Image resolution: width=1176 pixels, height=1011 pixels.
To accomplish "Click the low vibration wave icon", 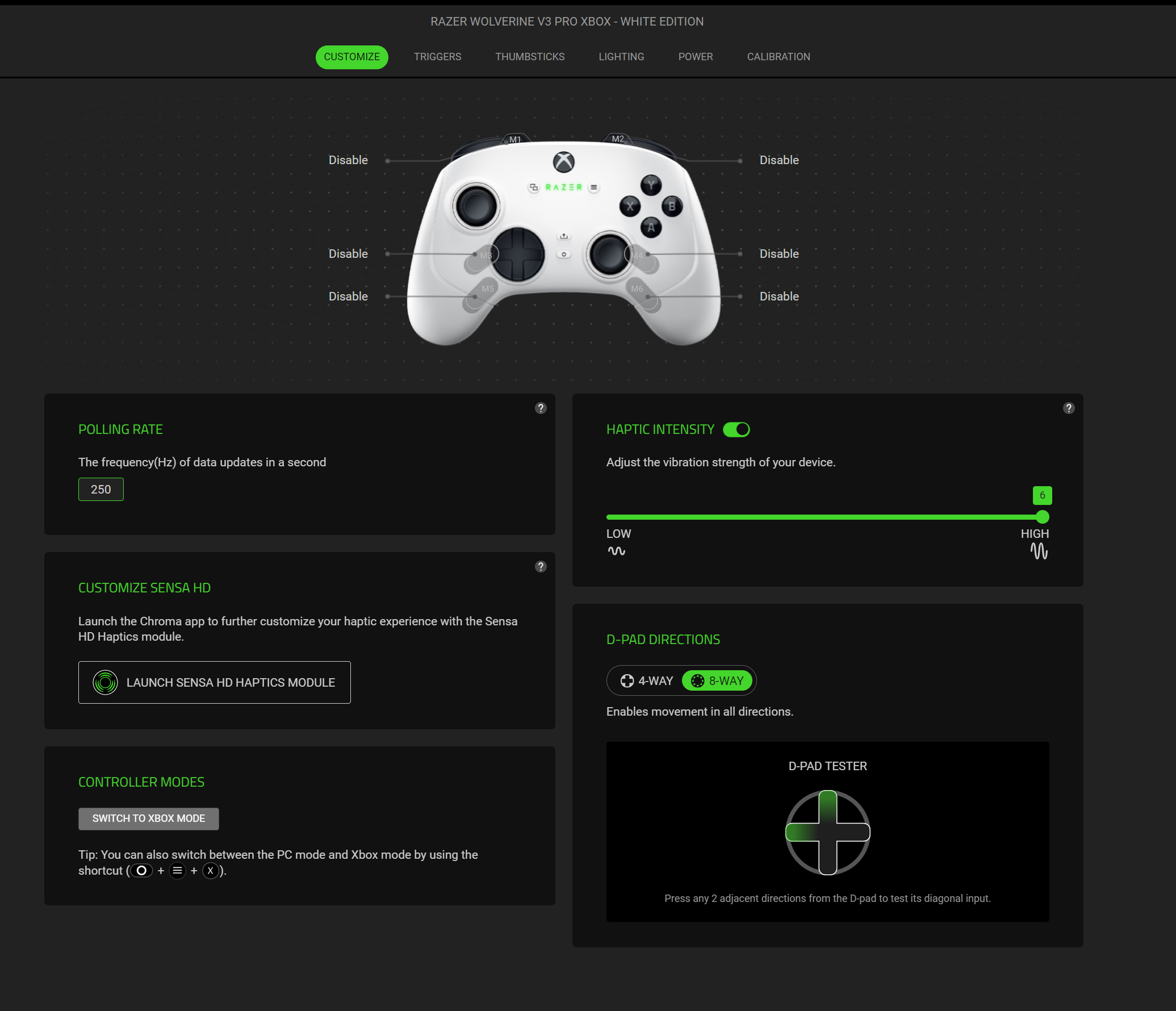I will 616,551.
